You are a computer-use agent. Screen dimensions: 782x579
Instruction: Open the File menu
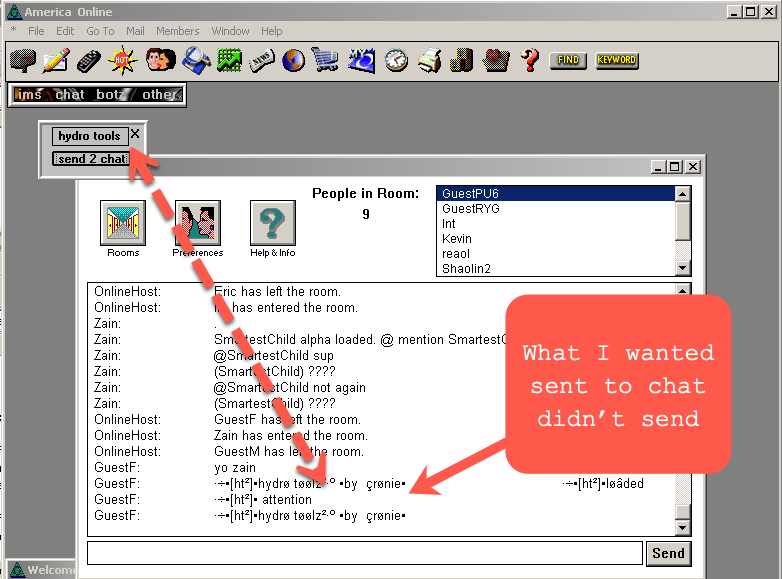(x=36, y=31)
